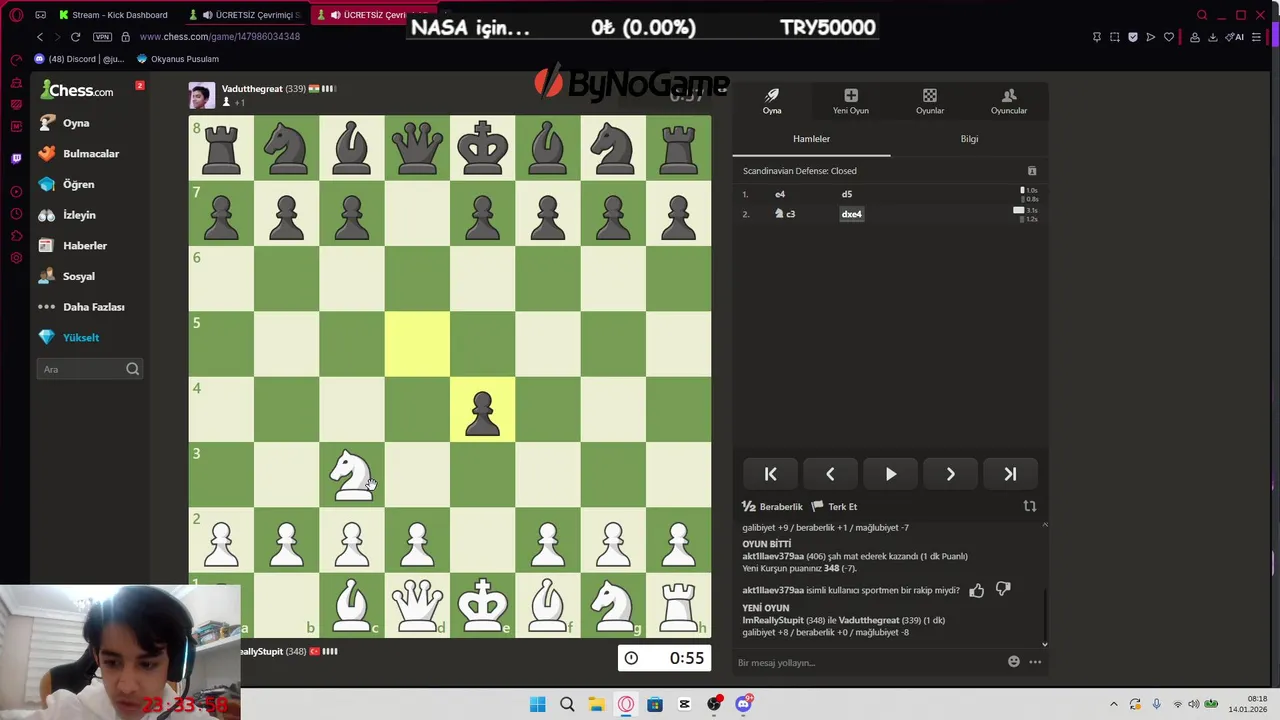Click the browser snapshot icon

tap(1115, 37)
